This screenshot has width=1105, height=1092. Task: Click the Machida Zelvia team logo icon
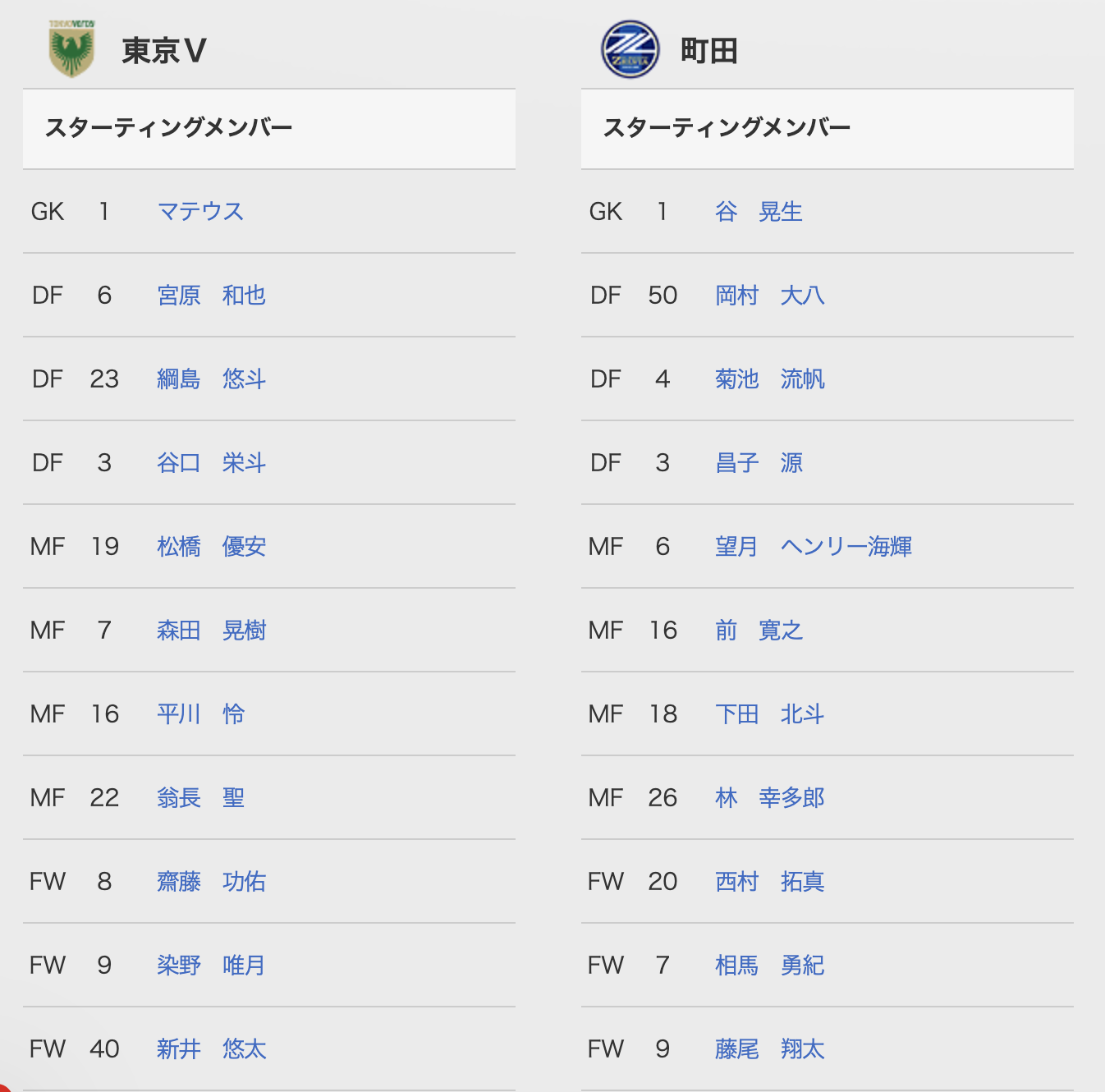click(630, 49)
